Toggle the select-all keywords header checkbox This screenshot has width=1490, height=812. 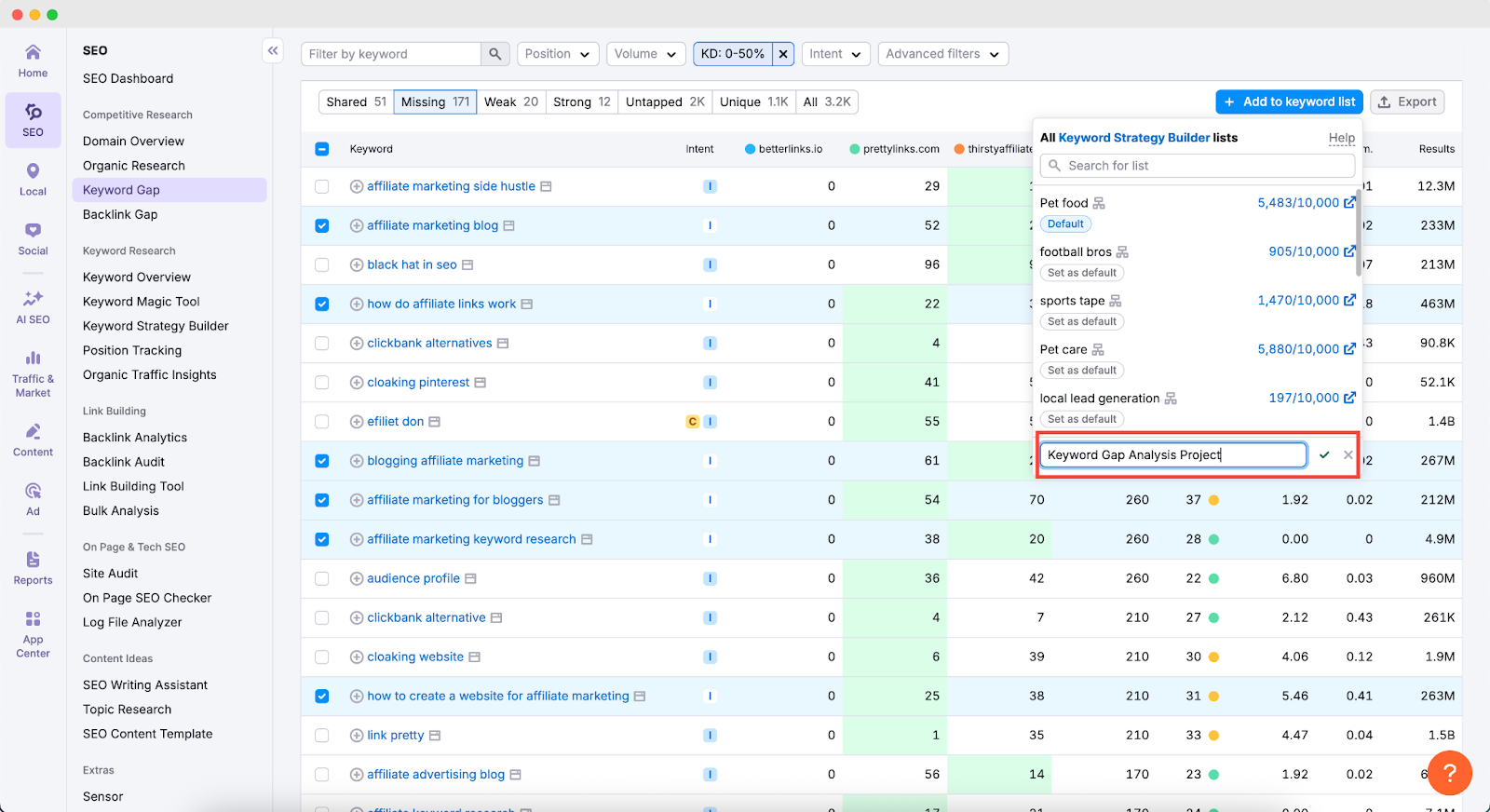click(x=322, y=149)
